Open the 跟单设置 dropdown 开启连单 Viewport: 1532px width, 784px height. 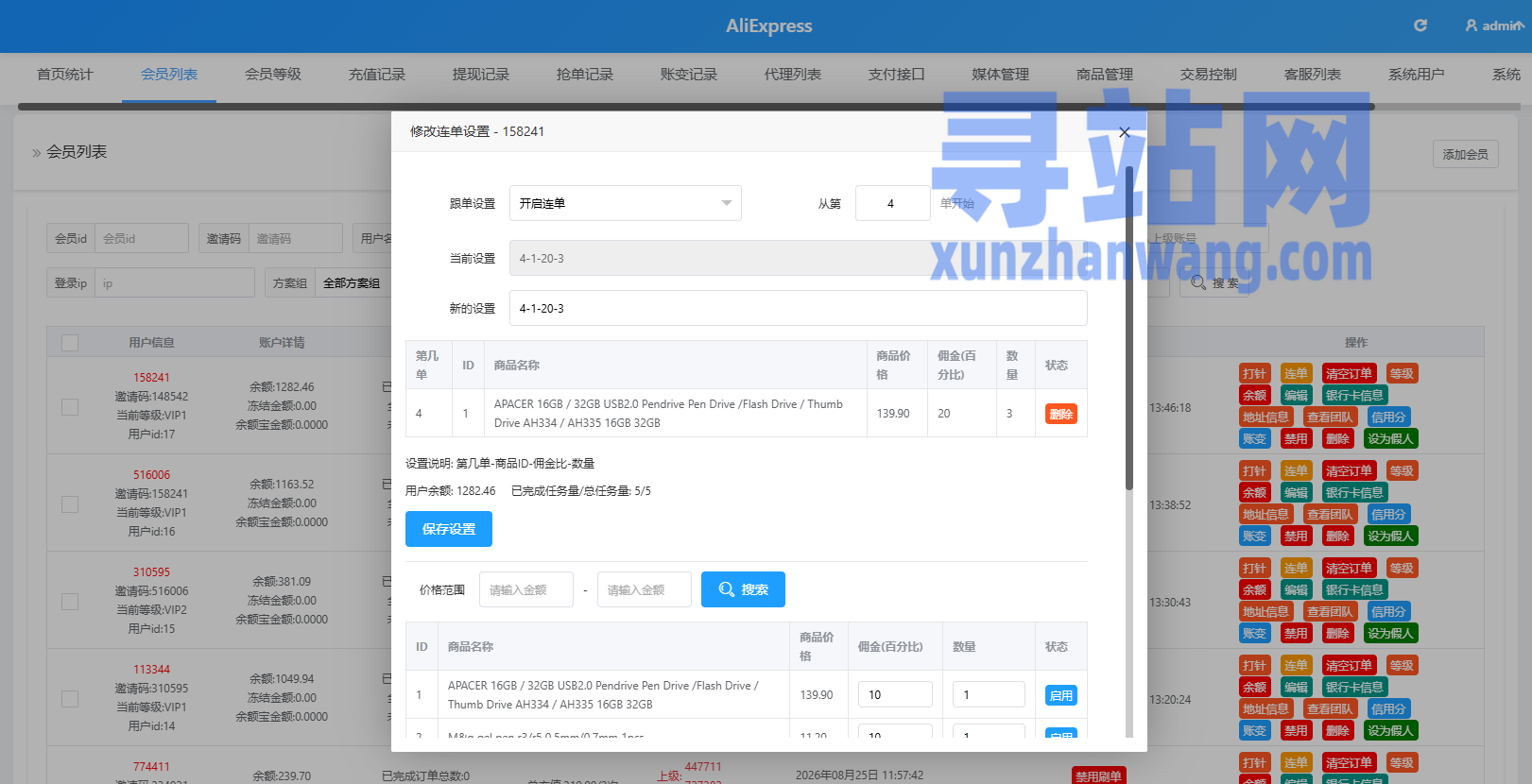click(x=625, y=203)
